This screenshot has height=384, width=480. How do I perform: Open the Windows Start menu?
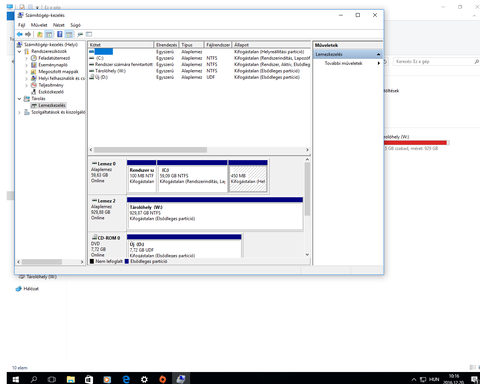point(15,379)
